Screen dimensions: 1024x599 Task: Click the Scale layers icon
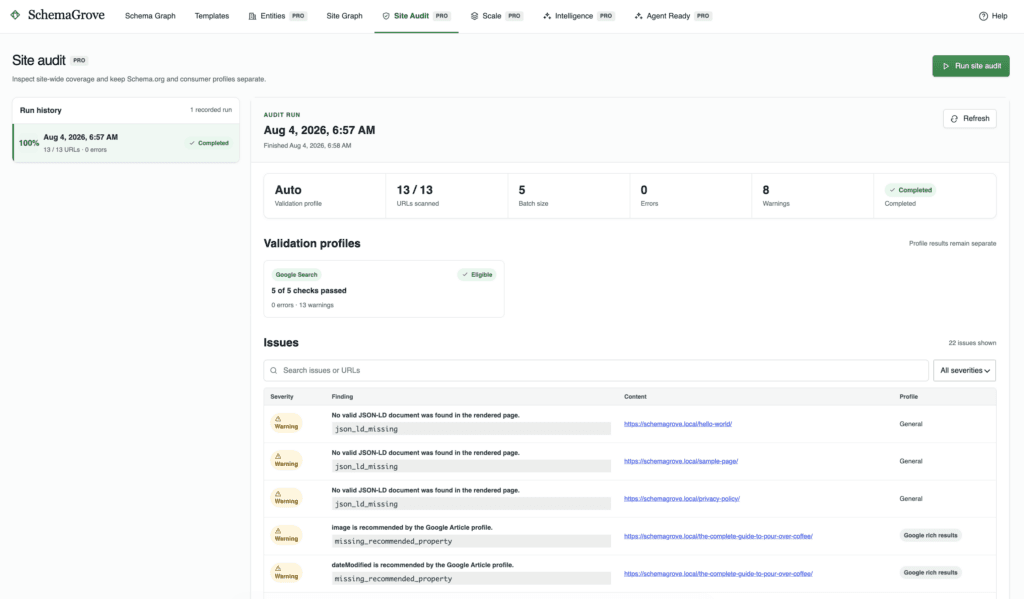tap(474, 16)
